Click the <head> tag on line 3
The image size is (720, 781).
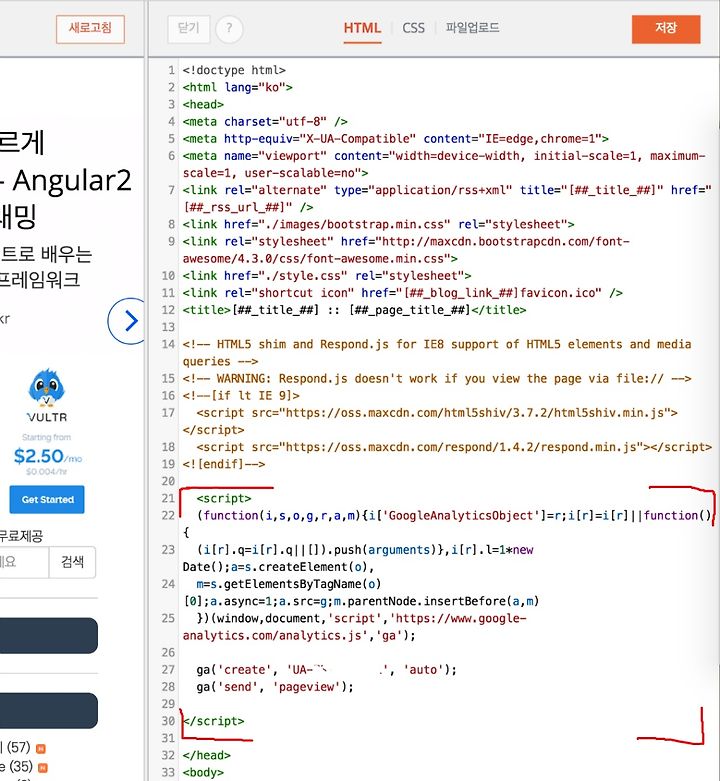(203, 105)
